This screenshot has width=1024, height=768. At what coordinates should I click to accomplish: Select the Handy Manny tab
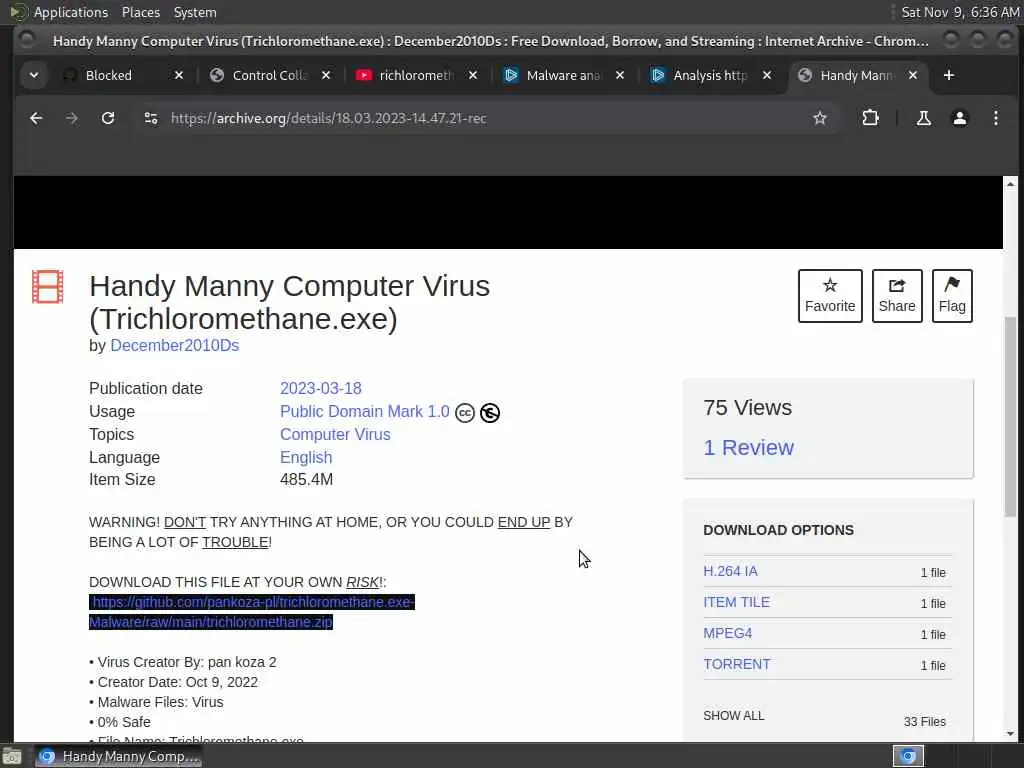click(856, 76)
